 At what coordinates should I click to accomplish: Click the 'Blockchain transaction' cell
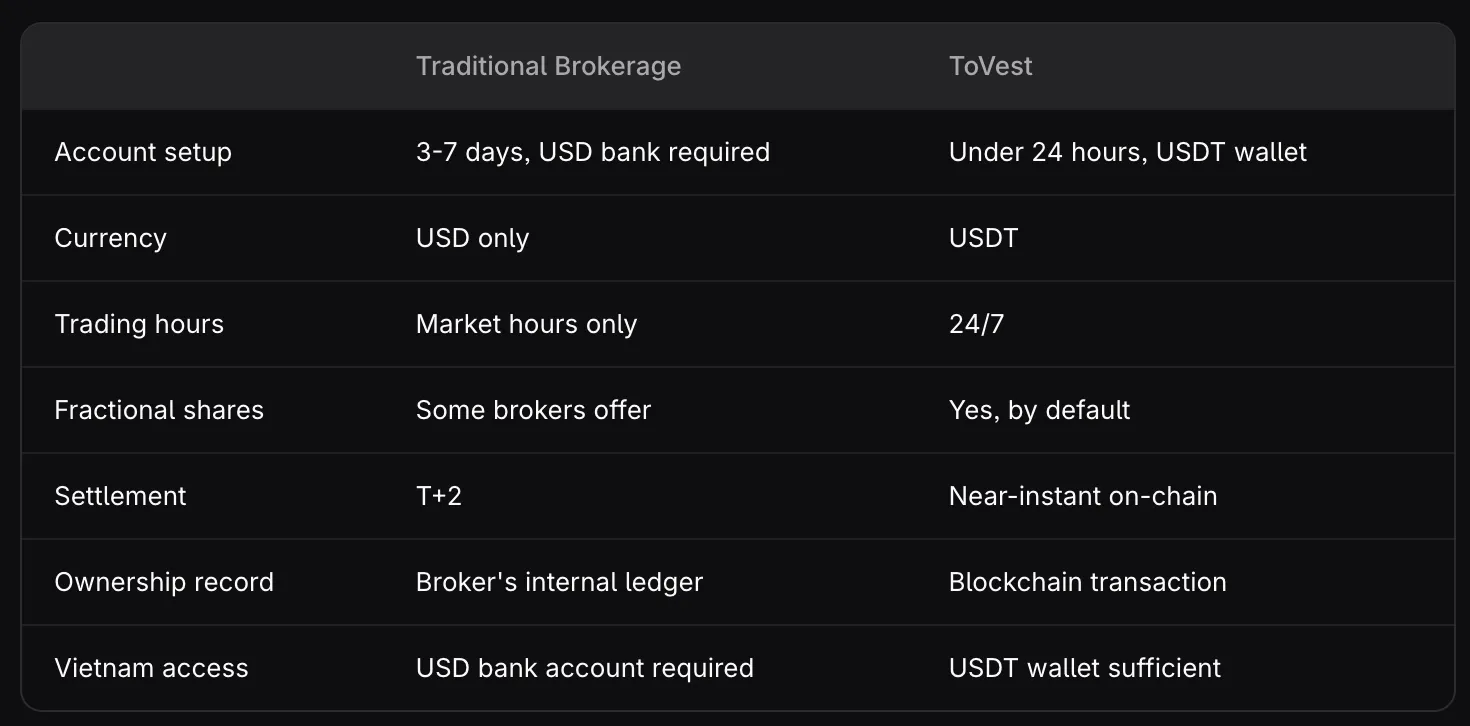[x=1087, y=583]
